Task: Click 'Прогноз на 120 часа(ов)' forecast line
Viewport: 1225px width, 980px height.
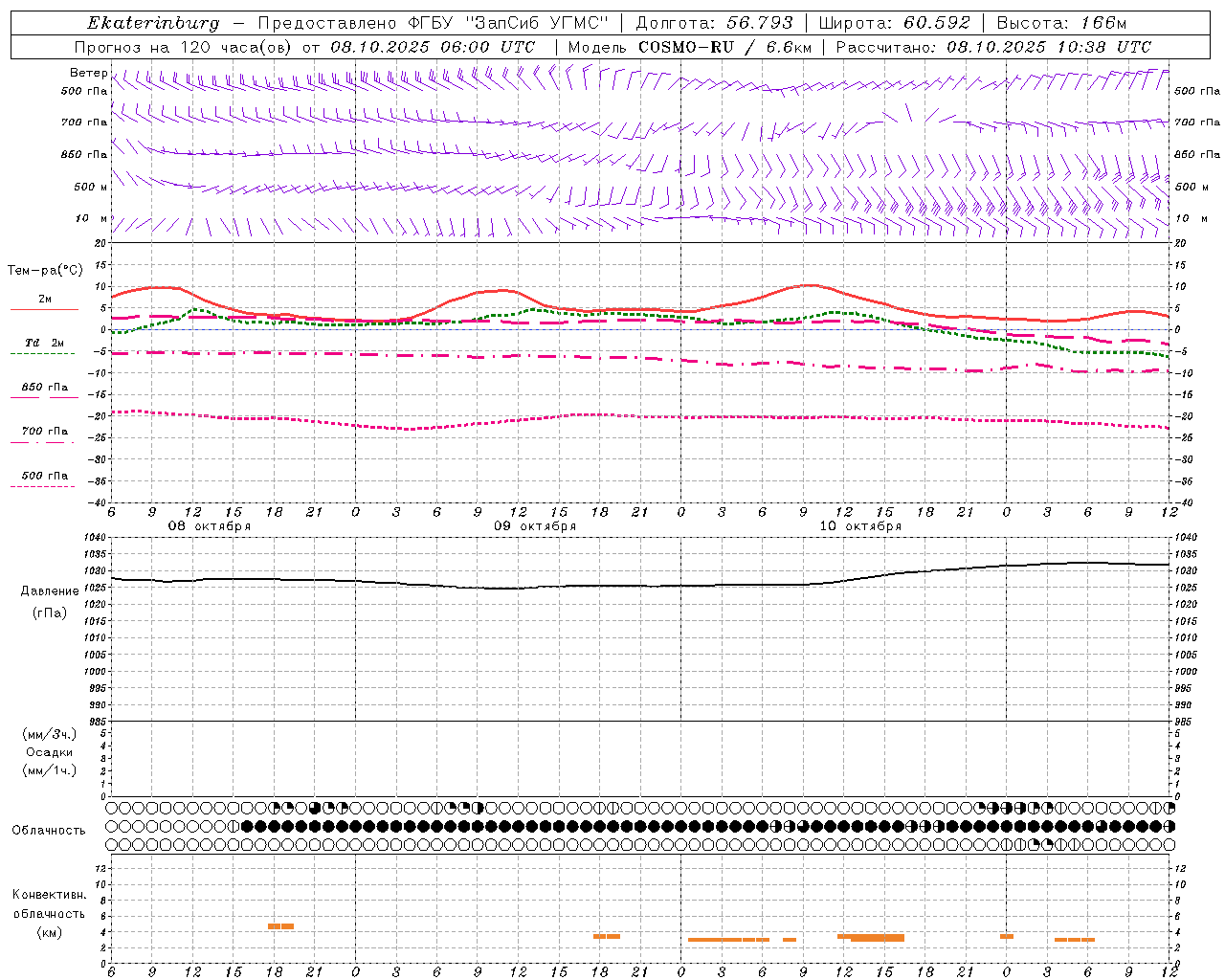Action: click(x=185, y=47)
